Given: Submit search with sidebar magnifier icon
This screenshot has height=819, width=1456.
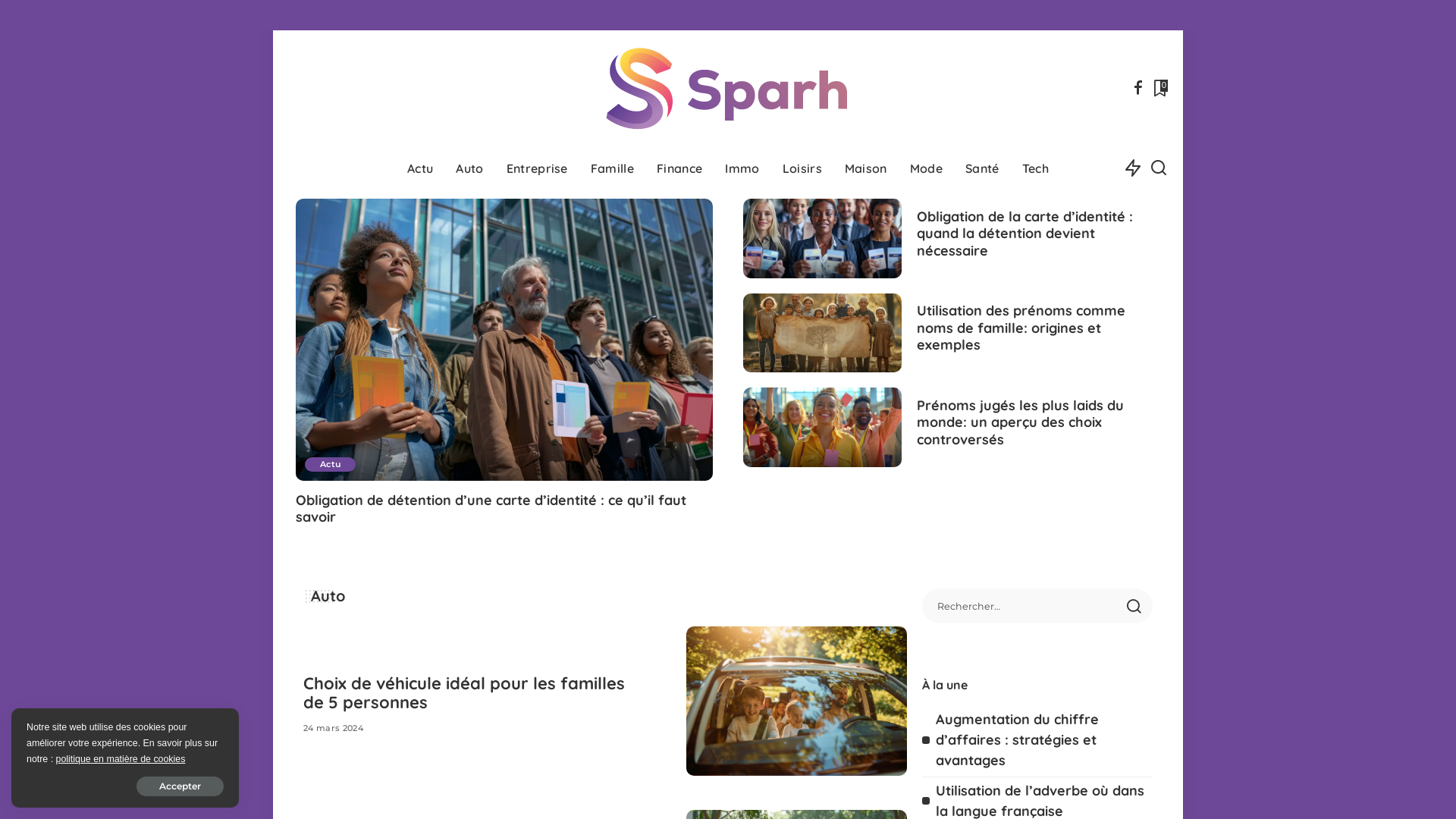Looking at the screenshot, I should pyautogui.click(x=1134, y=606).
